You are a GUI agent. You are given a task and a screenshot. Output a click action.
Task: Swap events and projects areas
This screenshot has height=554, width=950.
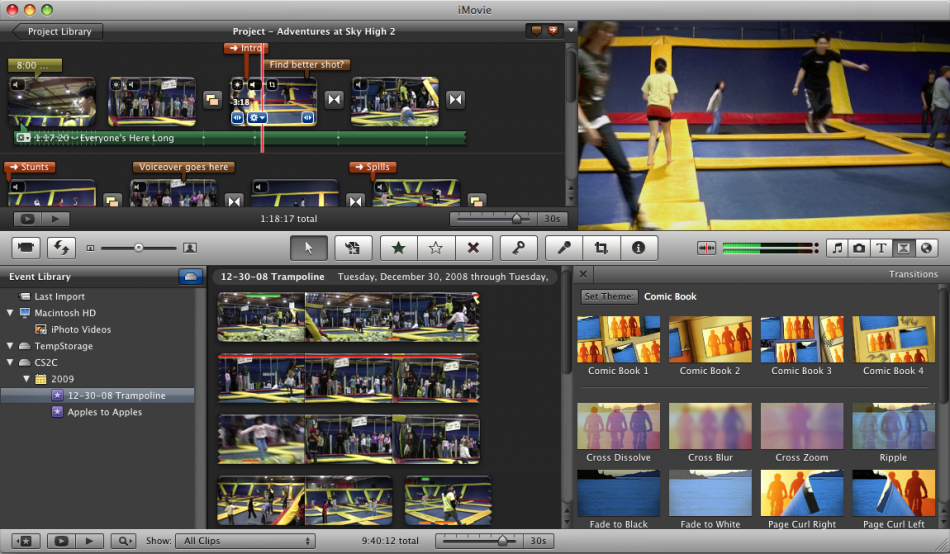(61, 247)
